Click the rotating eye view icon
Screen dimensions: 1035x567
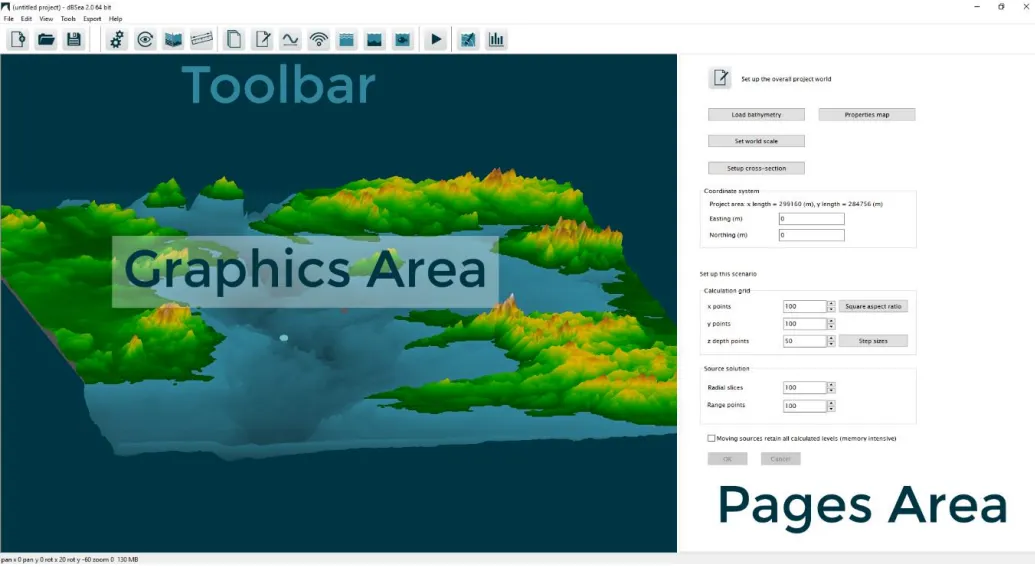[x=145, y=40]
